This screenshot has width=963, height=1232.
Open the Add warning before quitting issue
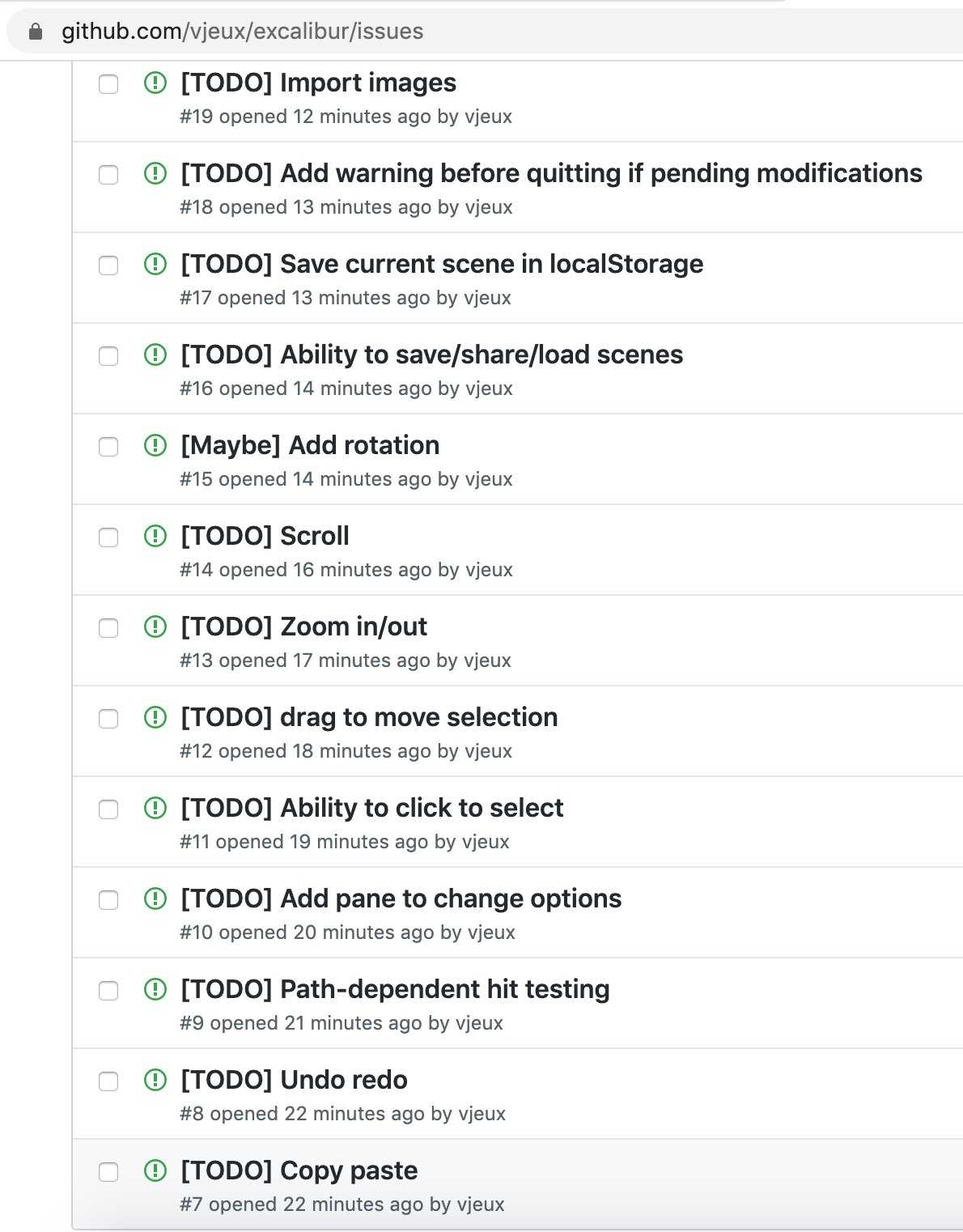tap(551, 173)
